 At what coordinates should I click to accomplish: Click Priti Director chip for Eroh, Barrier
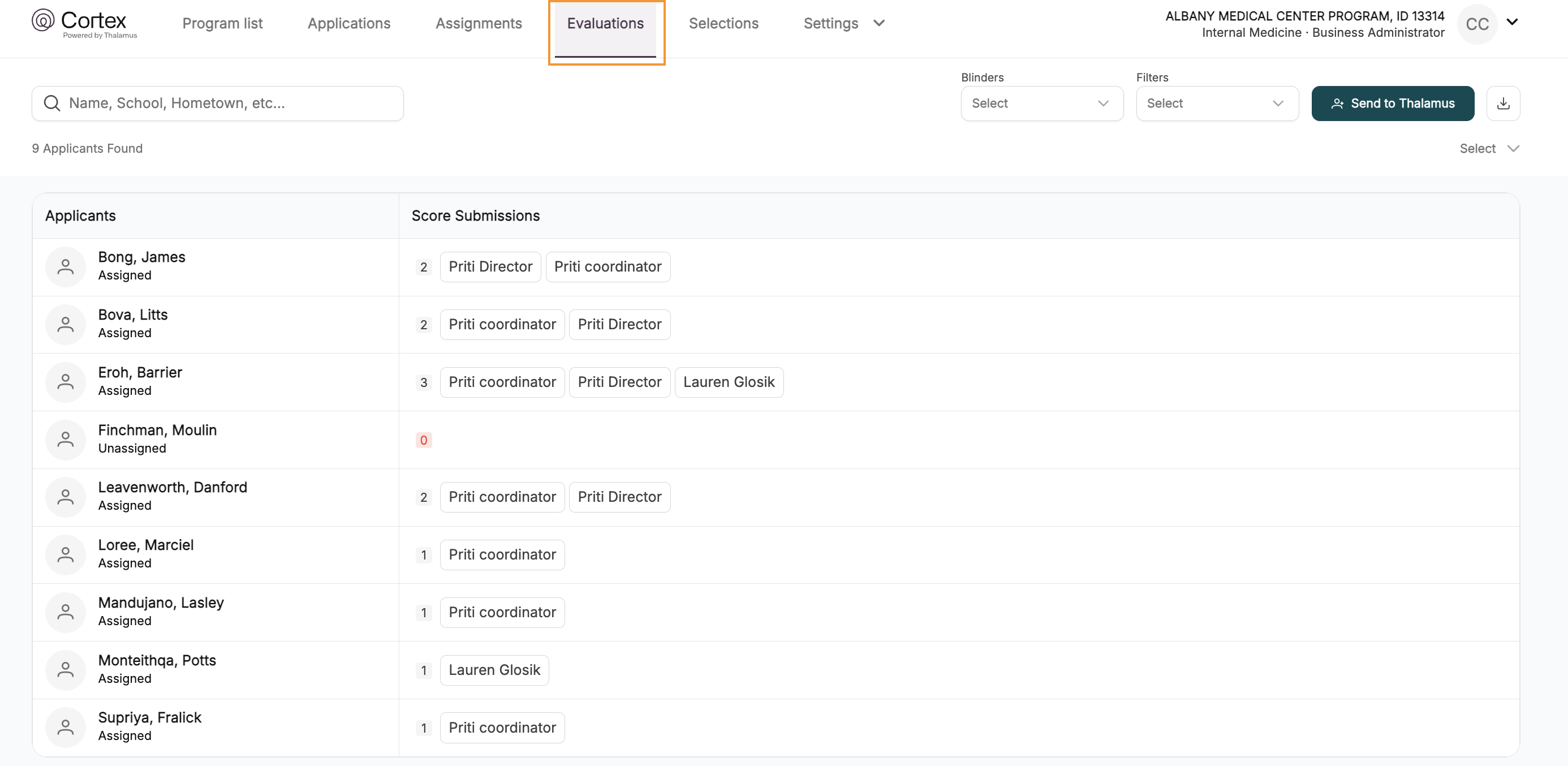[x=619, y=382]
